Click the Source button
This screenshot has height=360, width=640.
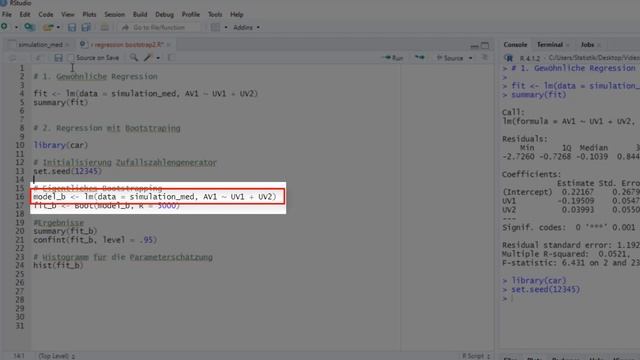point(450,58)
